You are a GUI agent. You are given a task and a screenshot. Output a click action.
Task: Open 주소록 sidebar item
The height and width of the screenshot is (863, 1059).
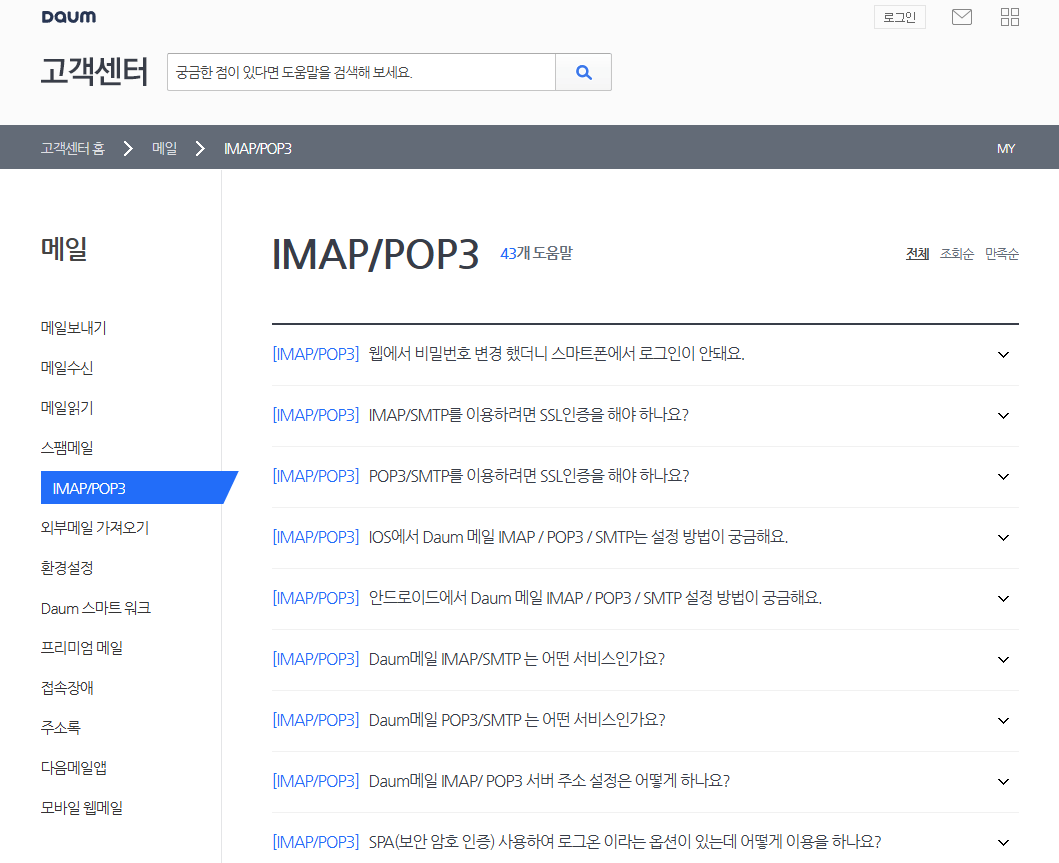(x=61, y=727)
